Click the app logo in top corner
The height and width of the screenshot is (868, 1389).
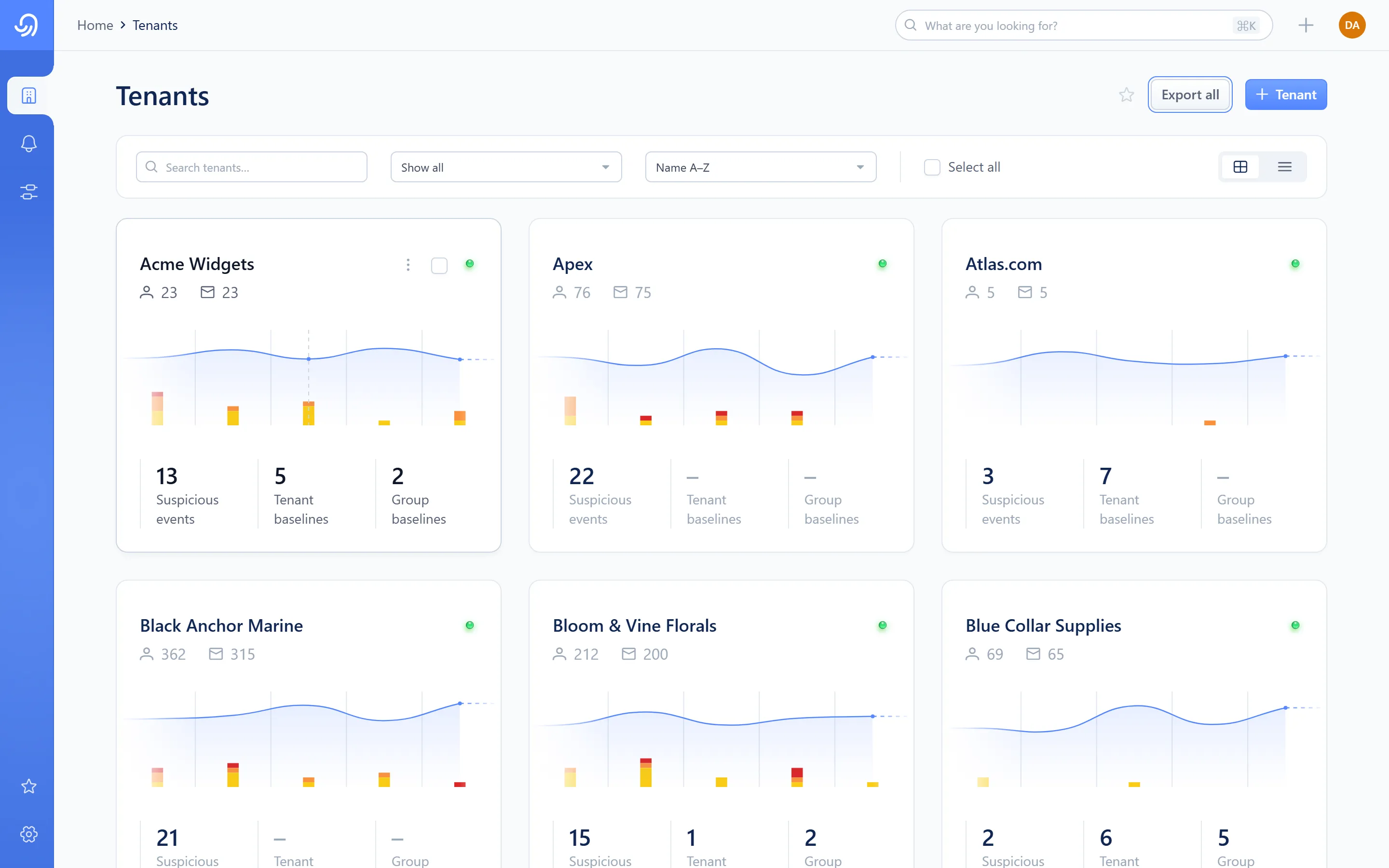27,25
